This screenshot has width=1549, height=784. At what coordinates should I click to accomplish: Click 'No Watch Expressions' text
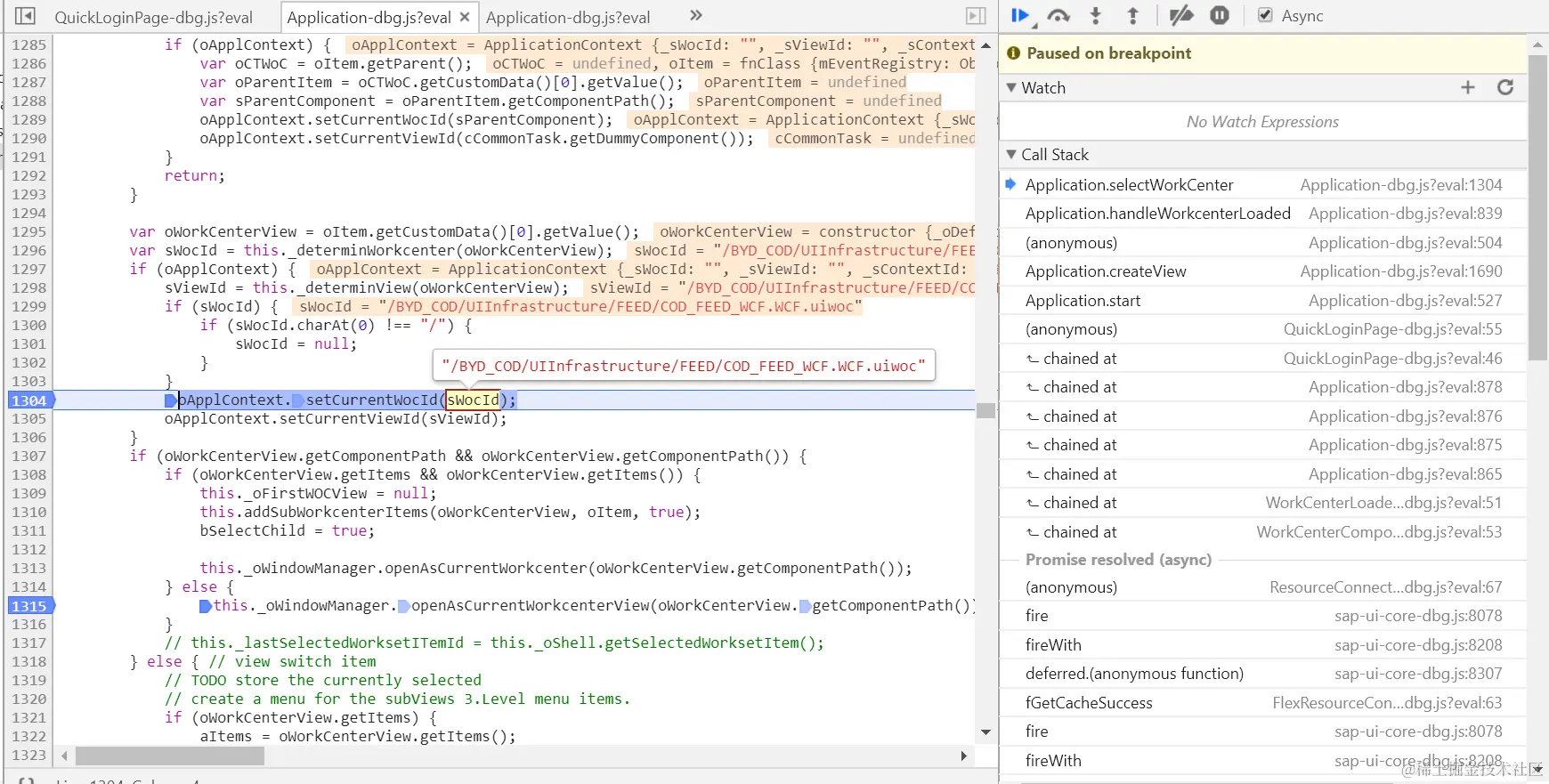pyautogui.click(x=1262, y=122)
